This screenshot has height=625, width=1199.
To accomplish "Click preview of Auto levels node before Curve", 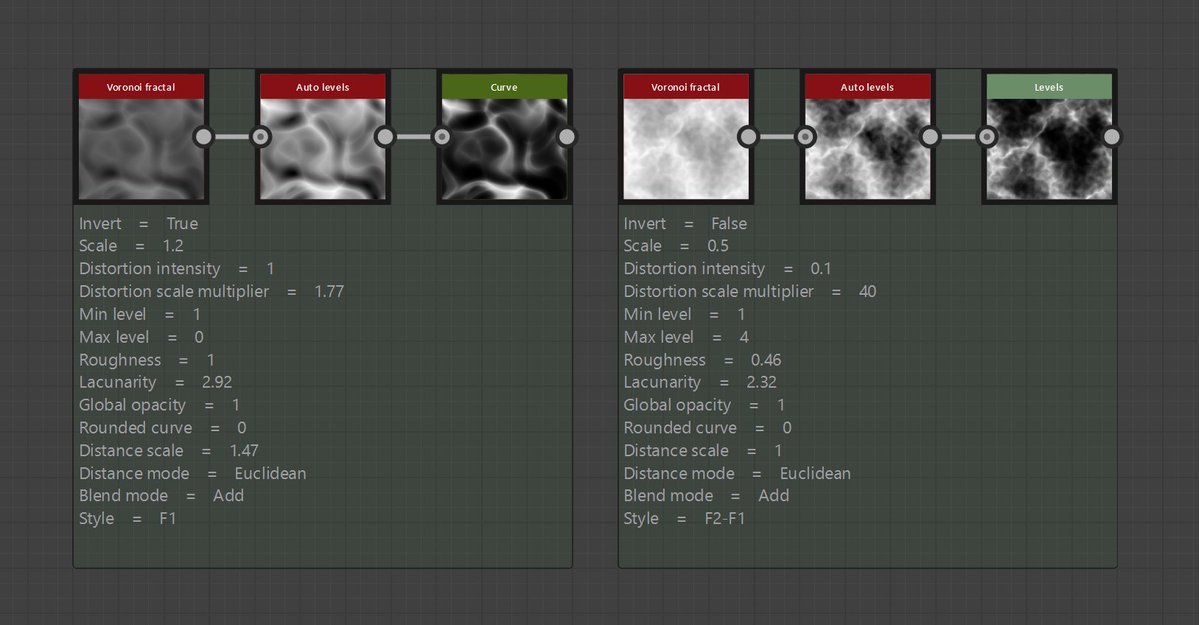I will (323, 149).
